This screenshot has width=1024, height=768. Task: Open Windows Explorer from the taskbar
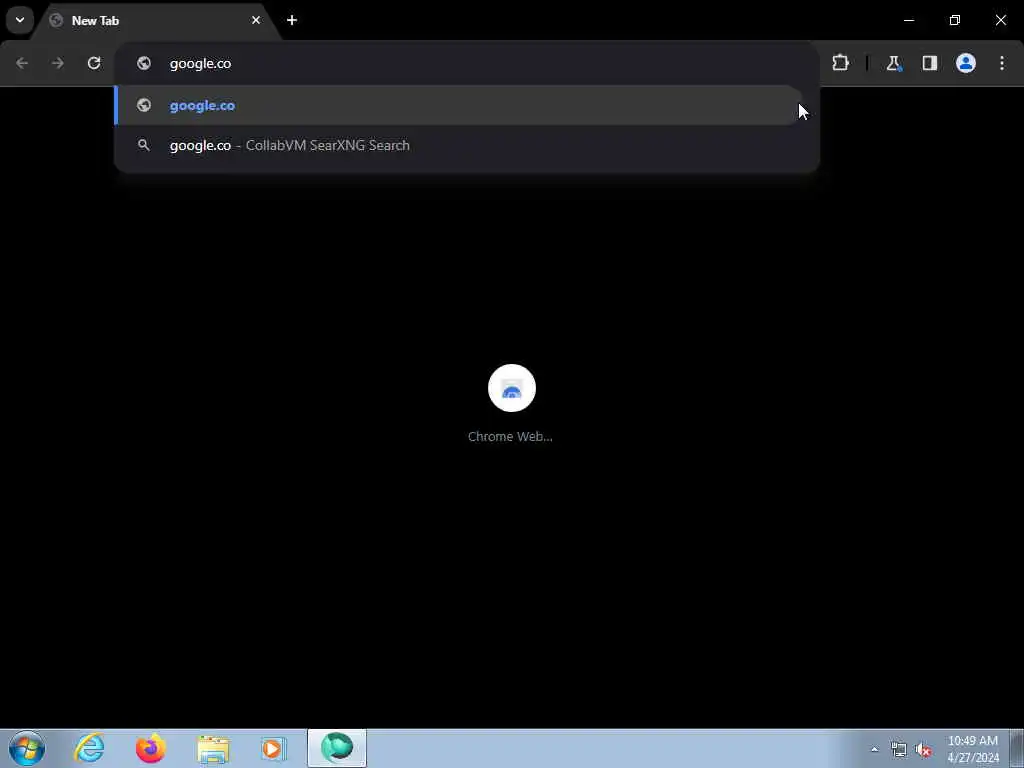213,748
